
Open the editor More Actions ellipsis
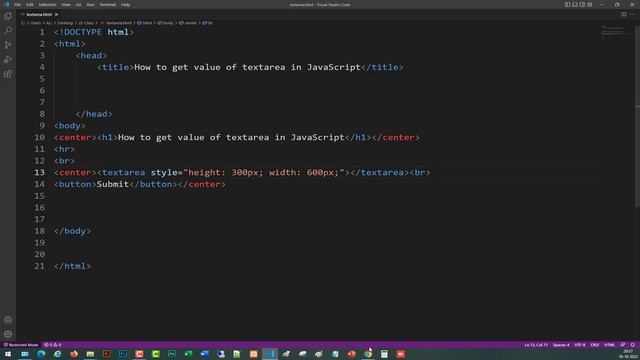(x=632, y=14)
